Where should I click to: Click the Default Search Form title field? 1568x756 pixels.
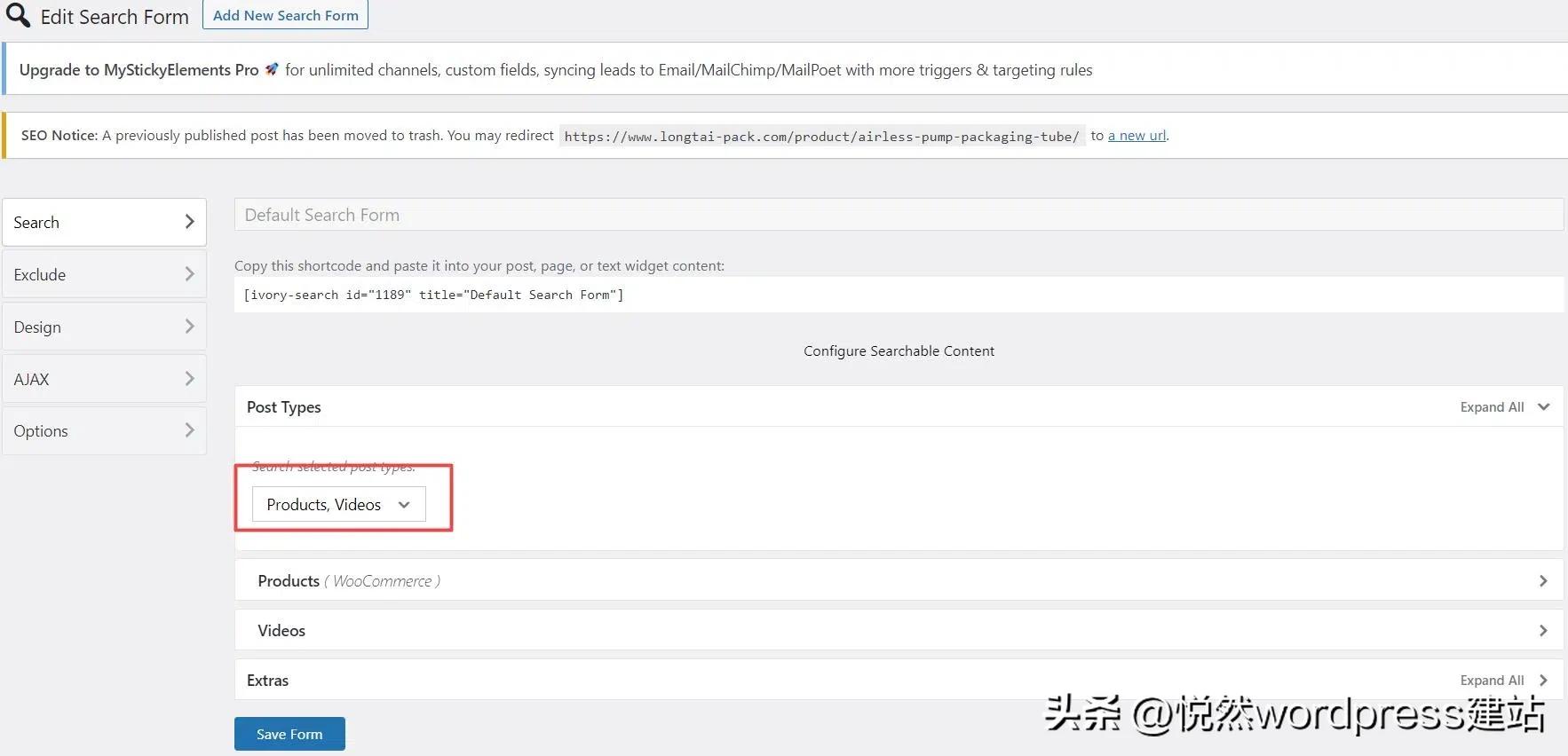(x=898, y=215)
